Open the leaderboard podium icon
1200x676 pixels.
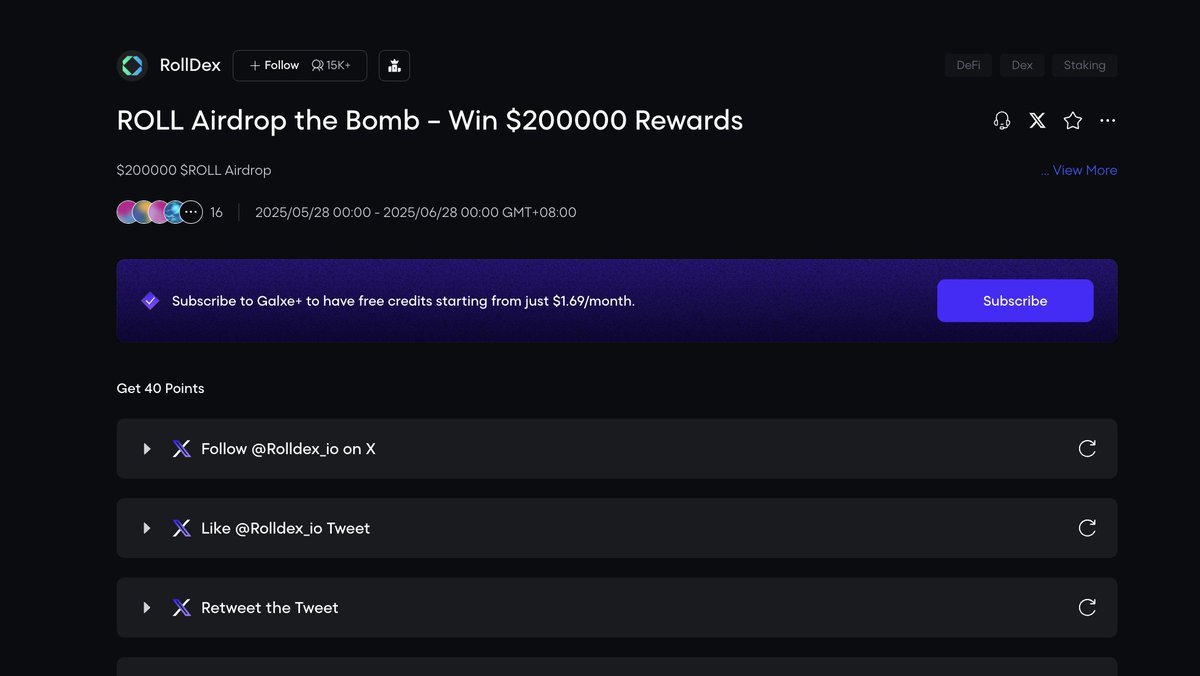[x=394, y=66]
